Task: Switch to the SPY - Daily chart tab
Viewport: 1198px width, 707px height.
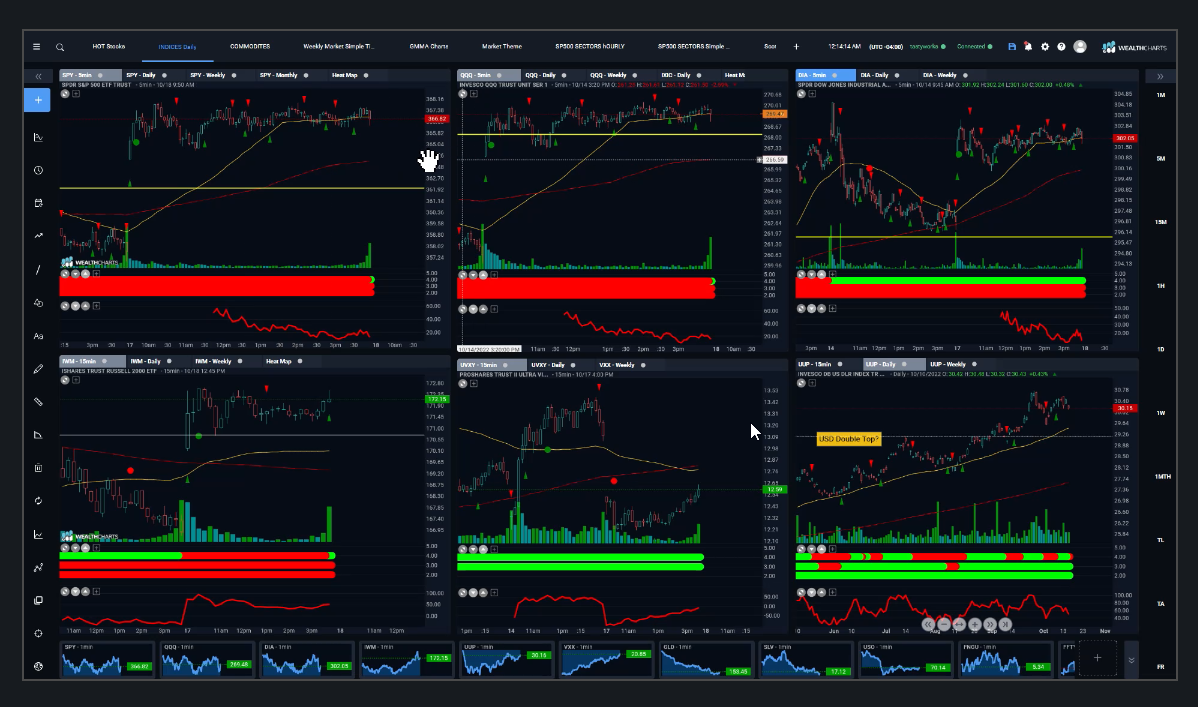Action: pyautogui.click(x=141, y=76)
